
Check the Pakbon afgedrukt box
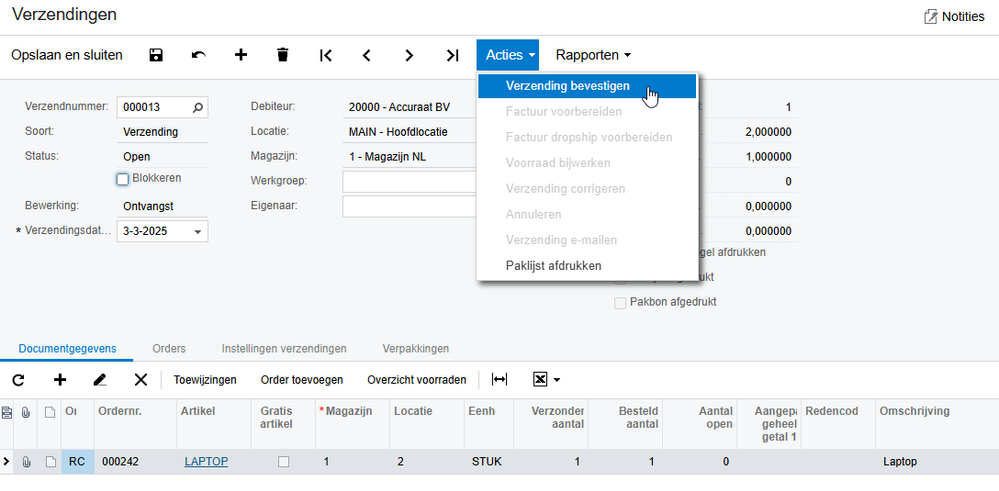pyautogui.click(x=620, y=302)
